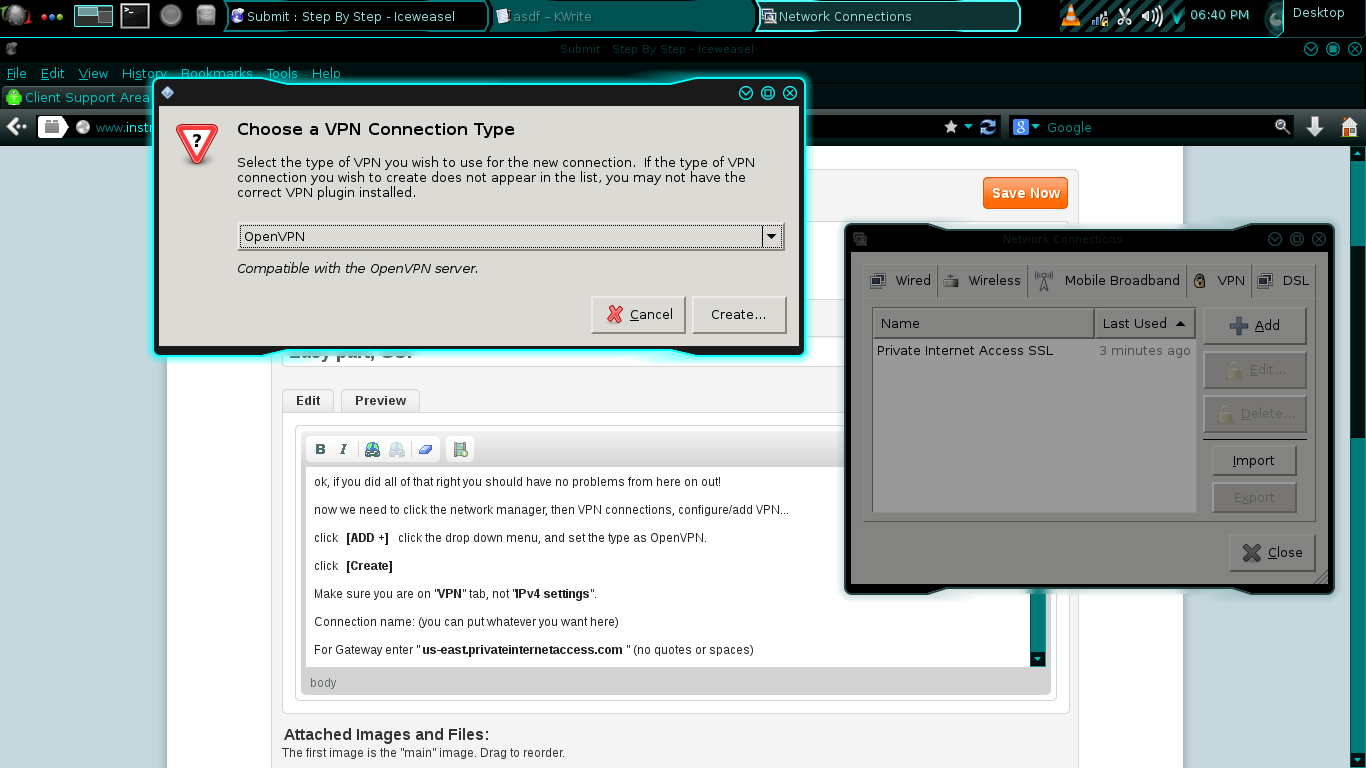Image resolution: width=1366 pixels, height=768 pixels.
Task: Click the Save Now button
Action: 1025,193
